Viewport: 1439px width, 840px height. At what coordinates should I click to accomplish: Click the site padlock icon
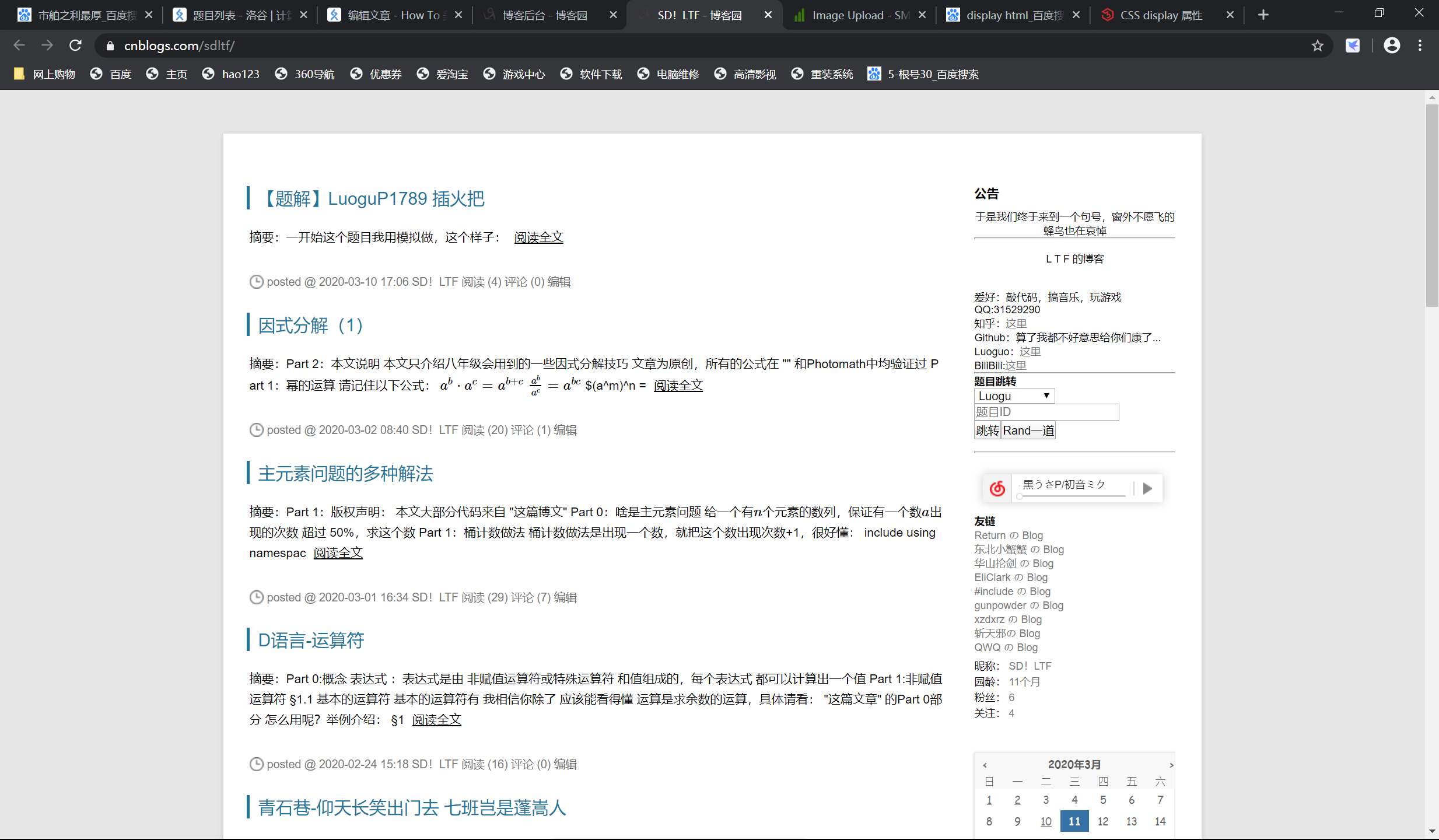pyautogui.click(x=110, y=45)
